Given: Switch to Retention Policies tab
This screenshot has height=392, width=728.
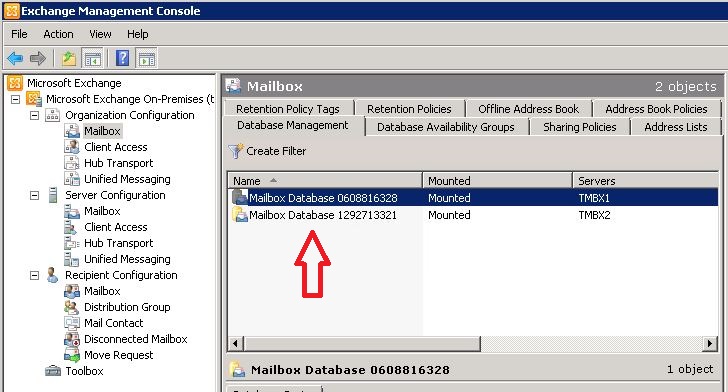Looking at the screenshot, I should (409, 109).
